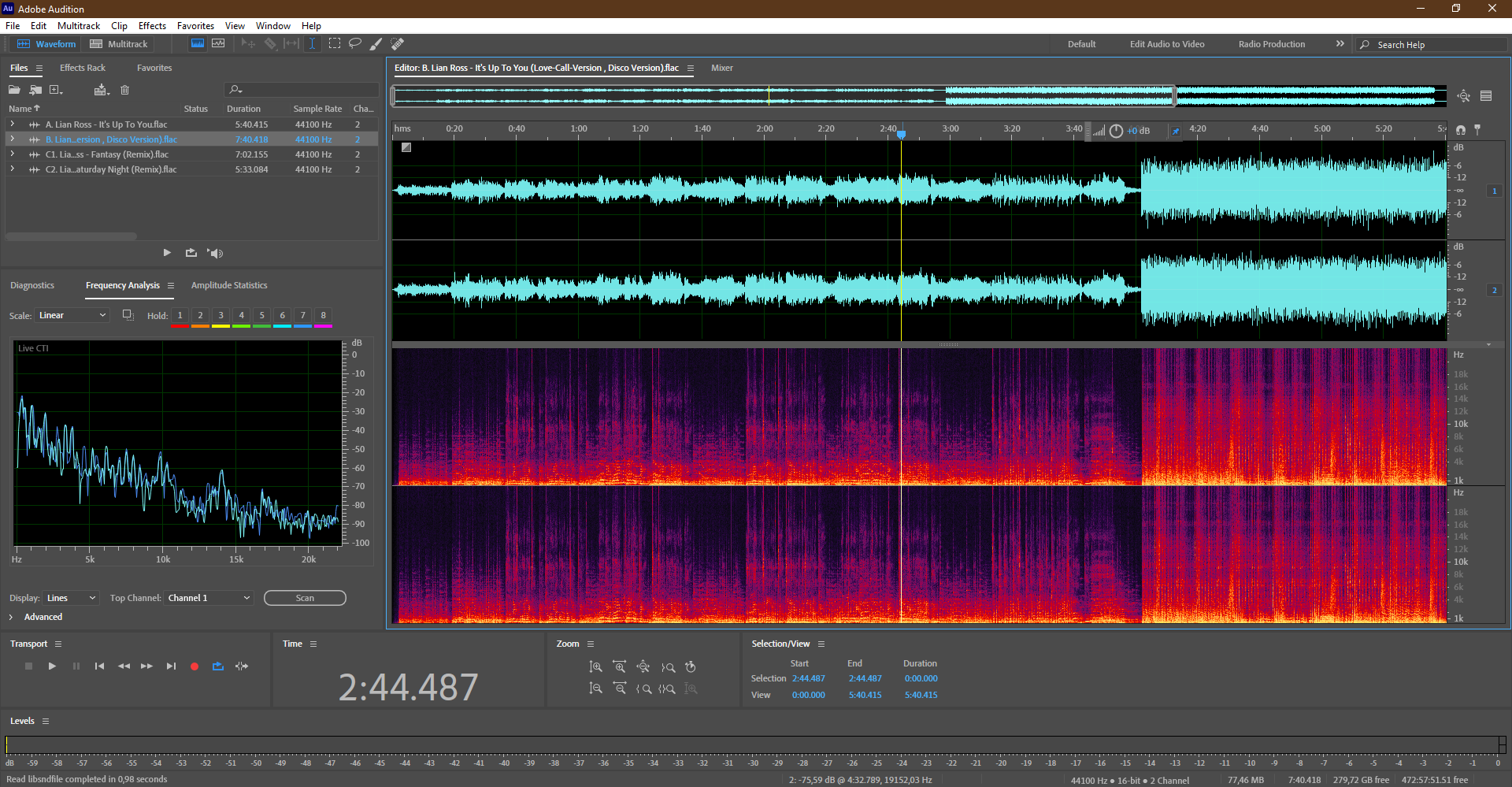Toggle Show Spectral Pitch Display

click(218, 44)
